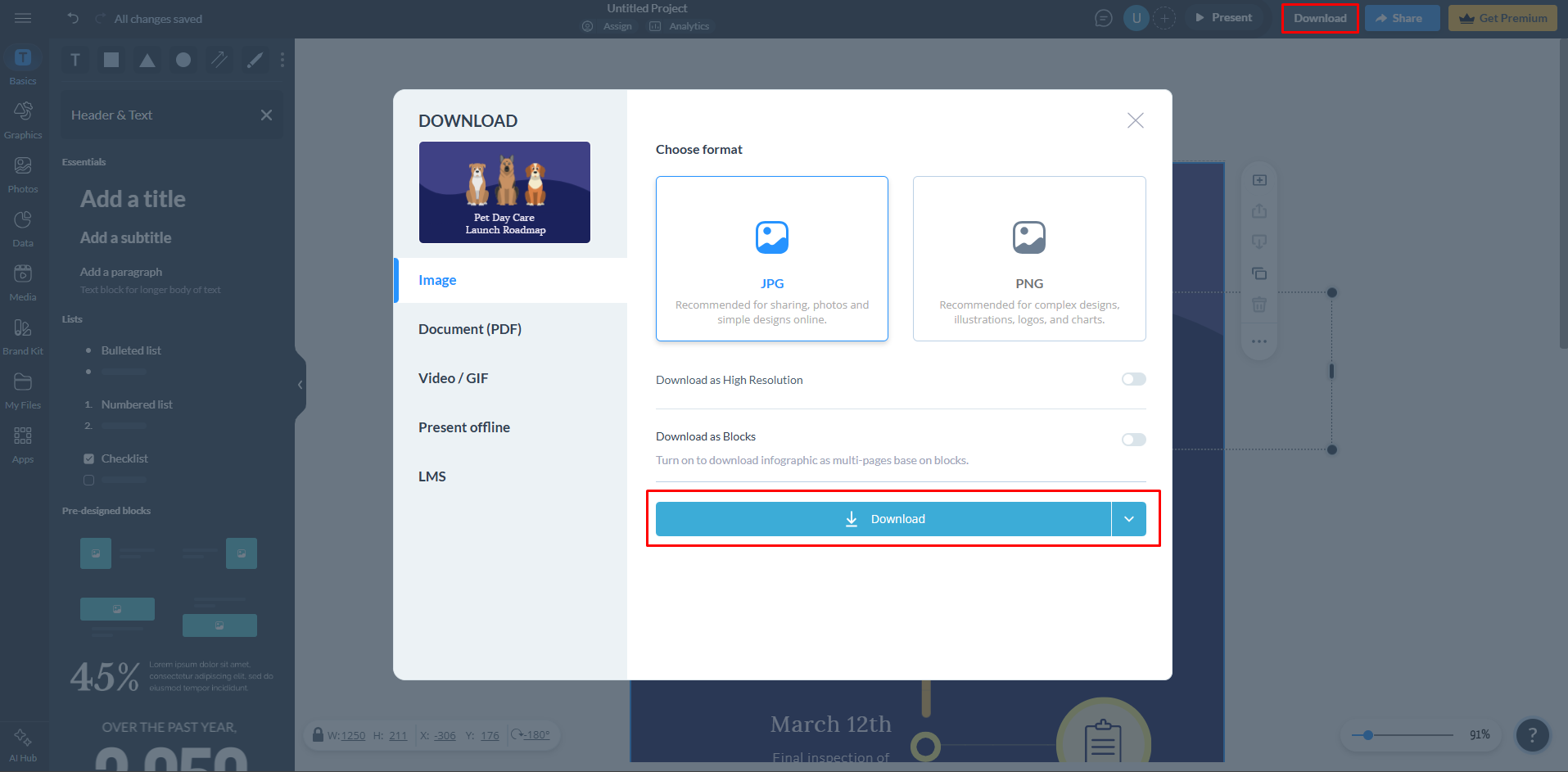Click the undo arrow icon
The width and height of the screenshot is (1568, 772).
click(73, 17)
